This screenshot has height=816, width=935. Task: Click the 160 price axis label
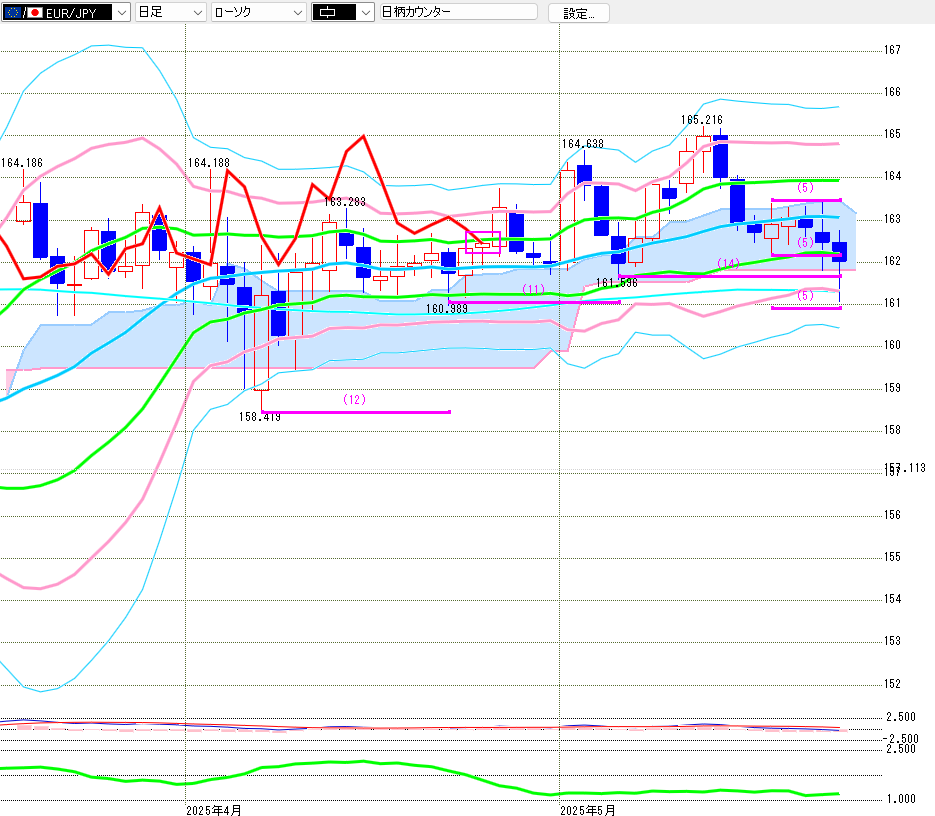[x=892, y=345]
